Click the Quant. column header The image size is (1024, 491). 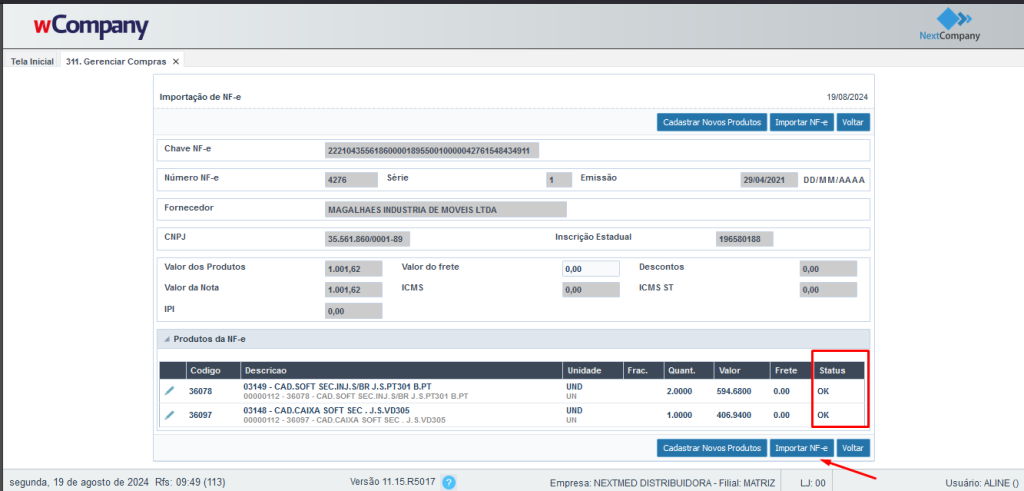point(688,370)
